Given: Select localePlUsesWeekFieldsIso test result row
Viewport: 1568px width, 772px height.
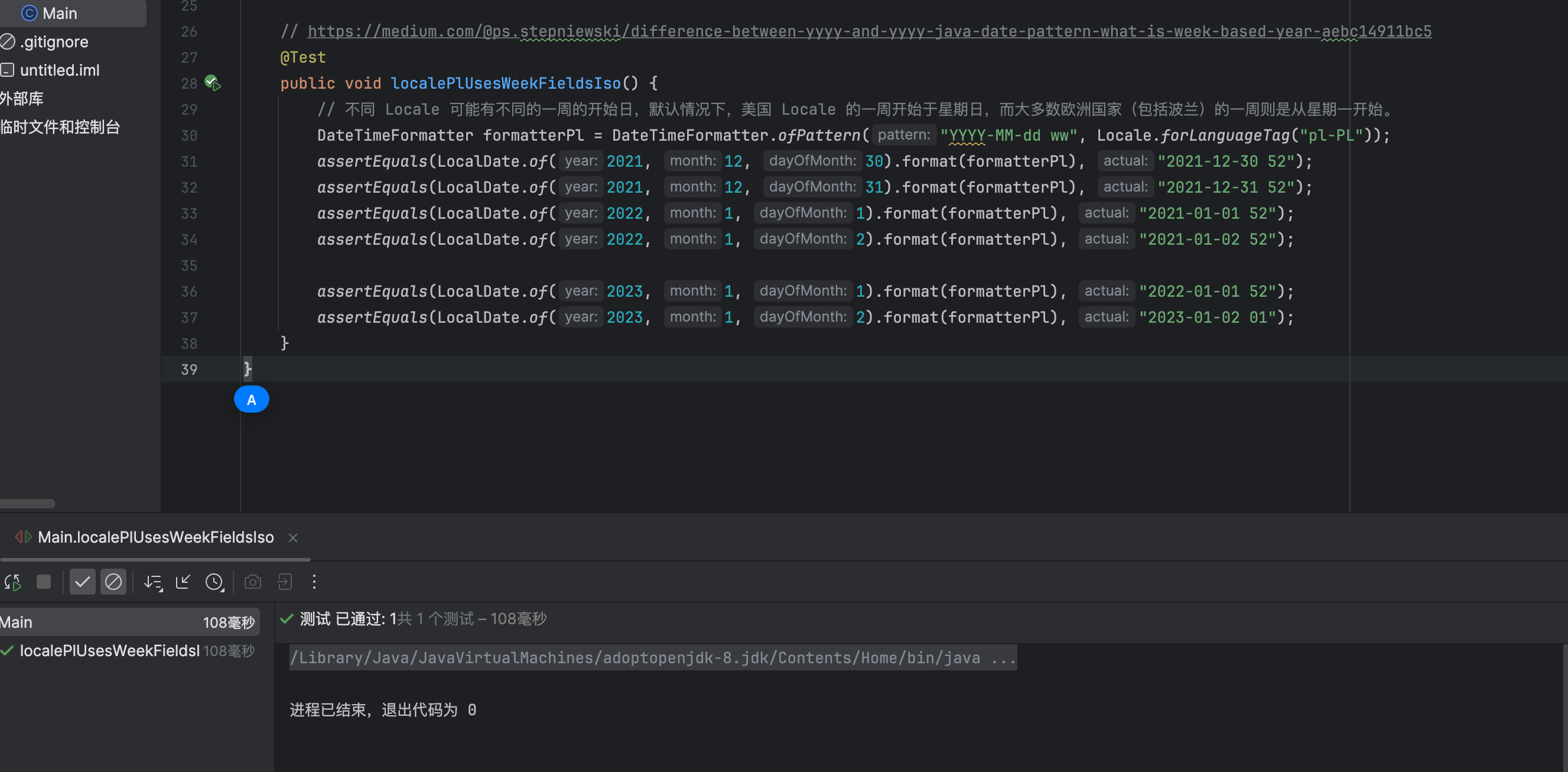Looking at the screenshot, I should coord(109,651).
